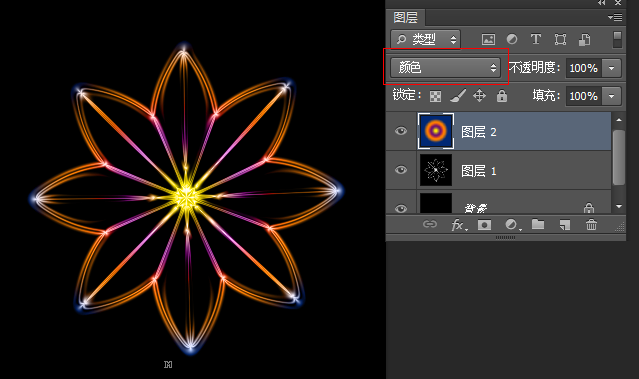Filter layers by smart object icon
Screen dimensions: 639x379
pos(584,40)
